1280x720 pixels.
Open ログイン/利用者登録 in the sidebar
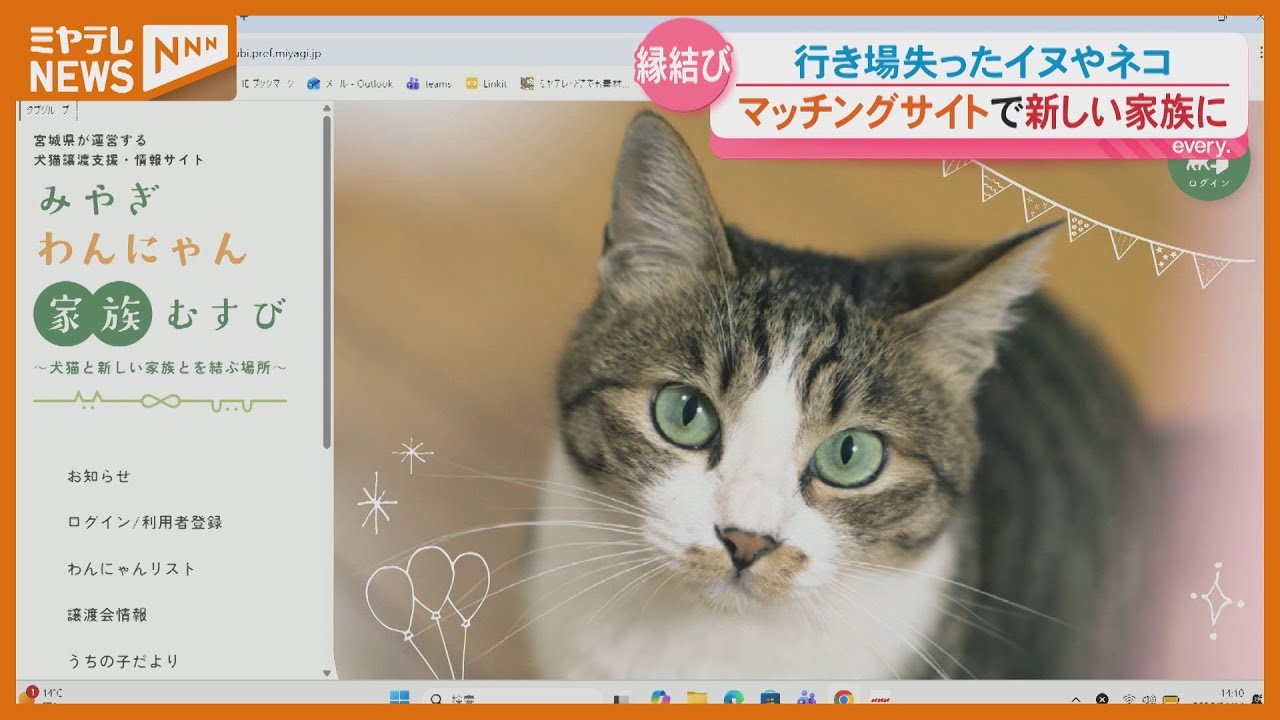[x=145, y=522]
